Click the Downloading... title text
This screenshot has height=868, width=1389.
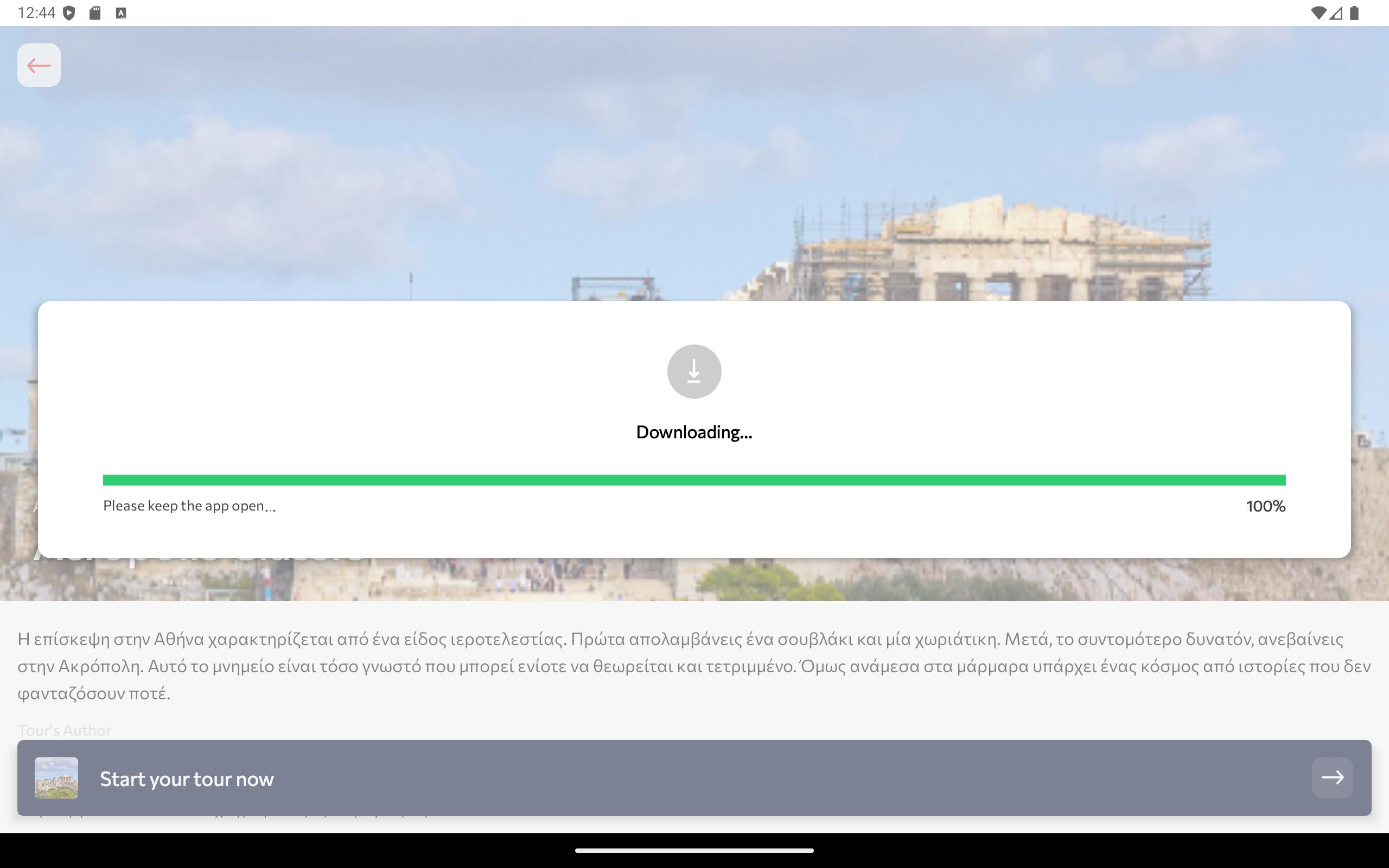pyautogui.click(x=694, y=432)
